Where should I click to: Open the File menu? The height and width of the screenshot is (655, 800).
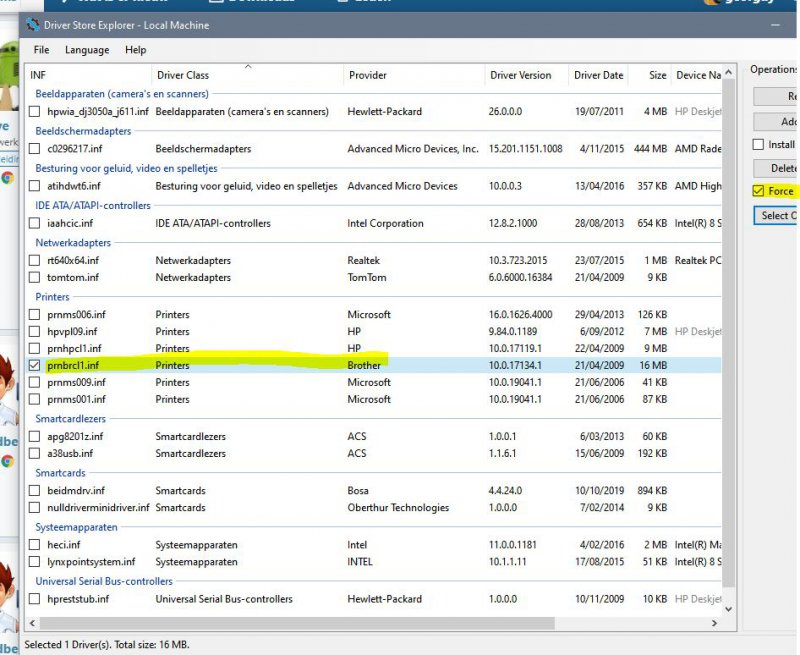[x=41, y=50]
